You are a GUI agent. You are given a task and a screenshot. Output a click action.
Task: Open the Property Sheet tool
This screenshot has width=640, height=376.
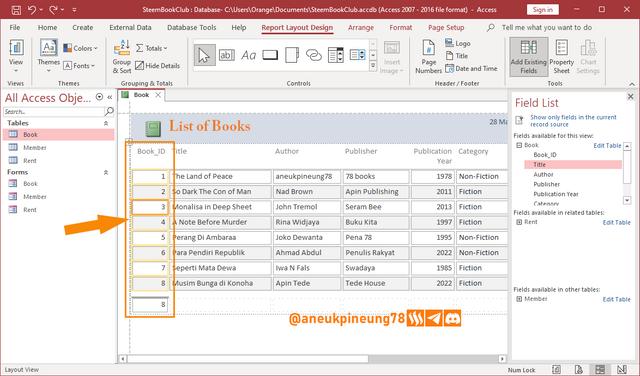562,57
